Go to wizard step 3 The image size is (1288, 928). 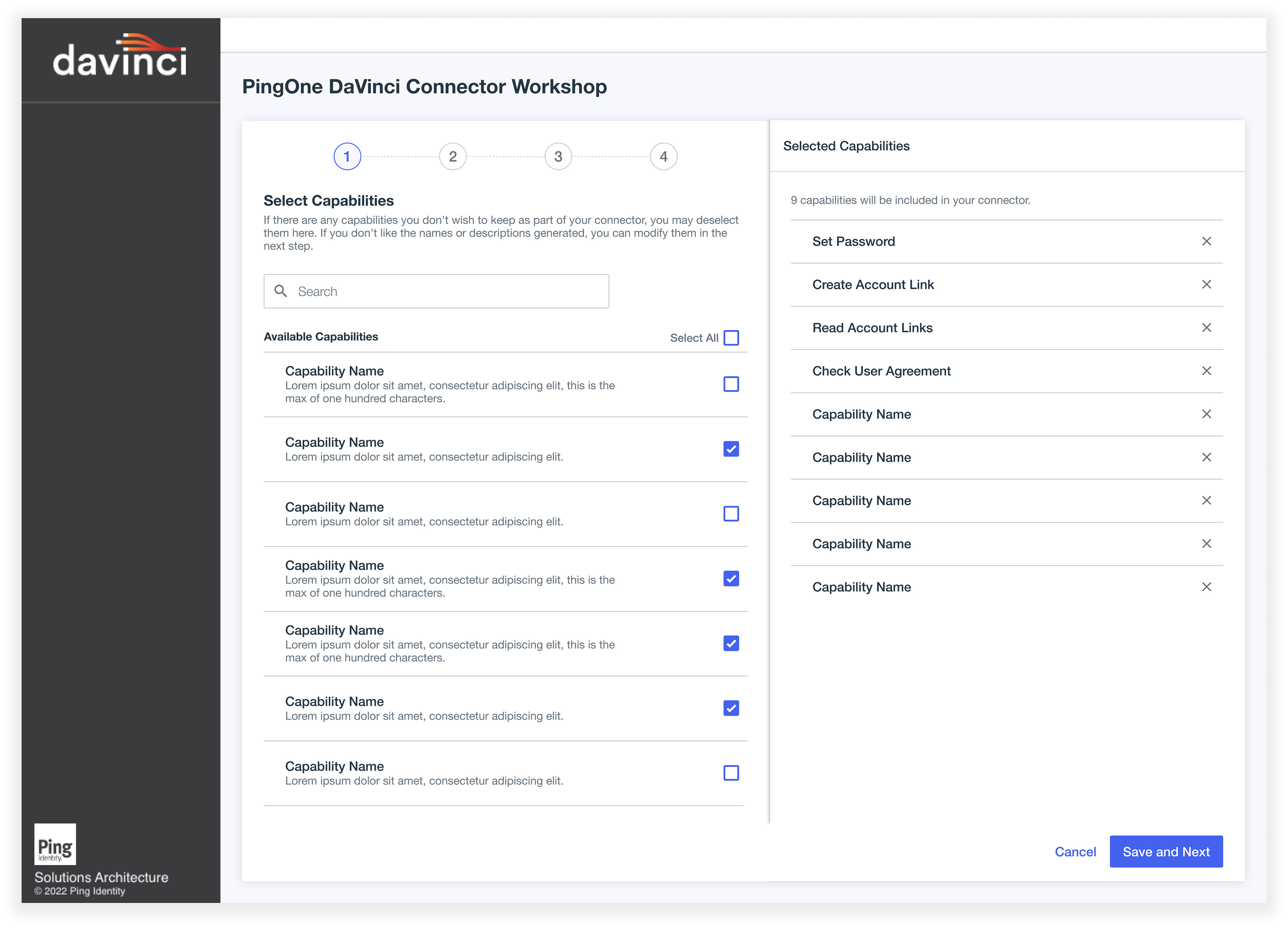pyautogui.click(x=558, y=157)
